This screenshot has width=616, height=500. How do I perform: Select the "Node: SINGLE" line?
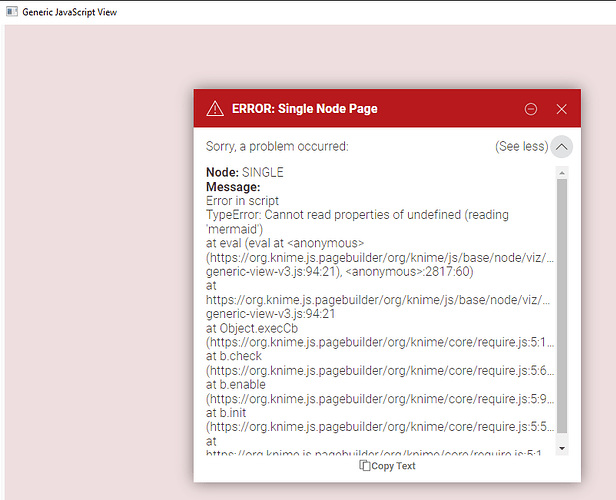[245, 172]
